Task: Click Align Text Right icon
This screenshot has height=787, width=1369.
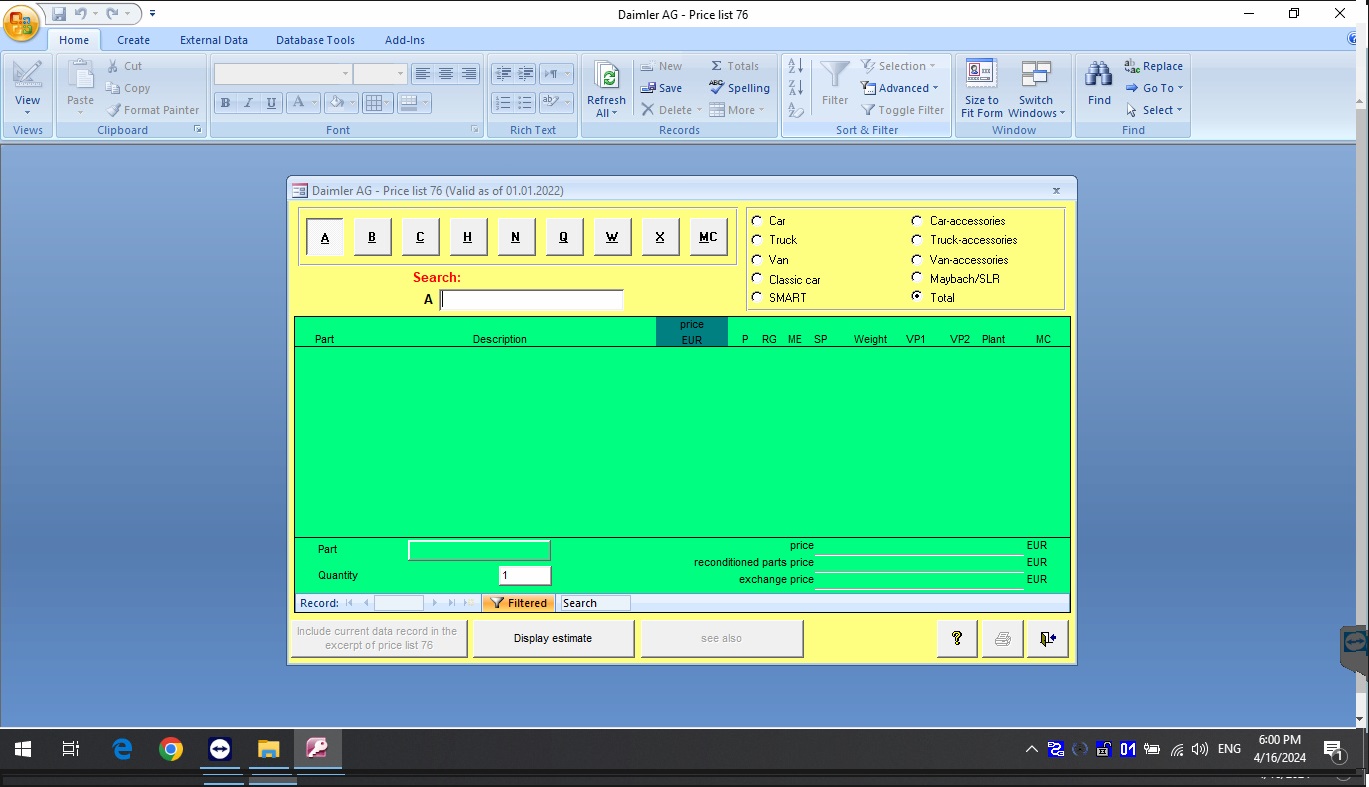Action: pos(469,74)
